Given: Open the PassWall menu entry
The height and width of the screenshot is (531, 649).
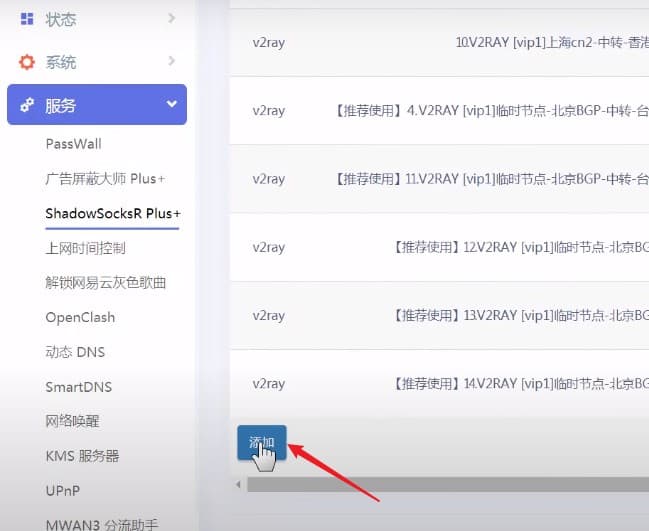Looking at the screenshot, I should pyautogui.click(x=73, y=144).
